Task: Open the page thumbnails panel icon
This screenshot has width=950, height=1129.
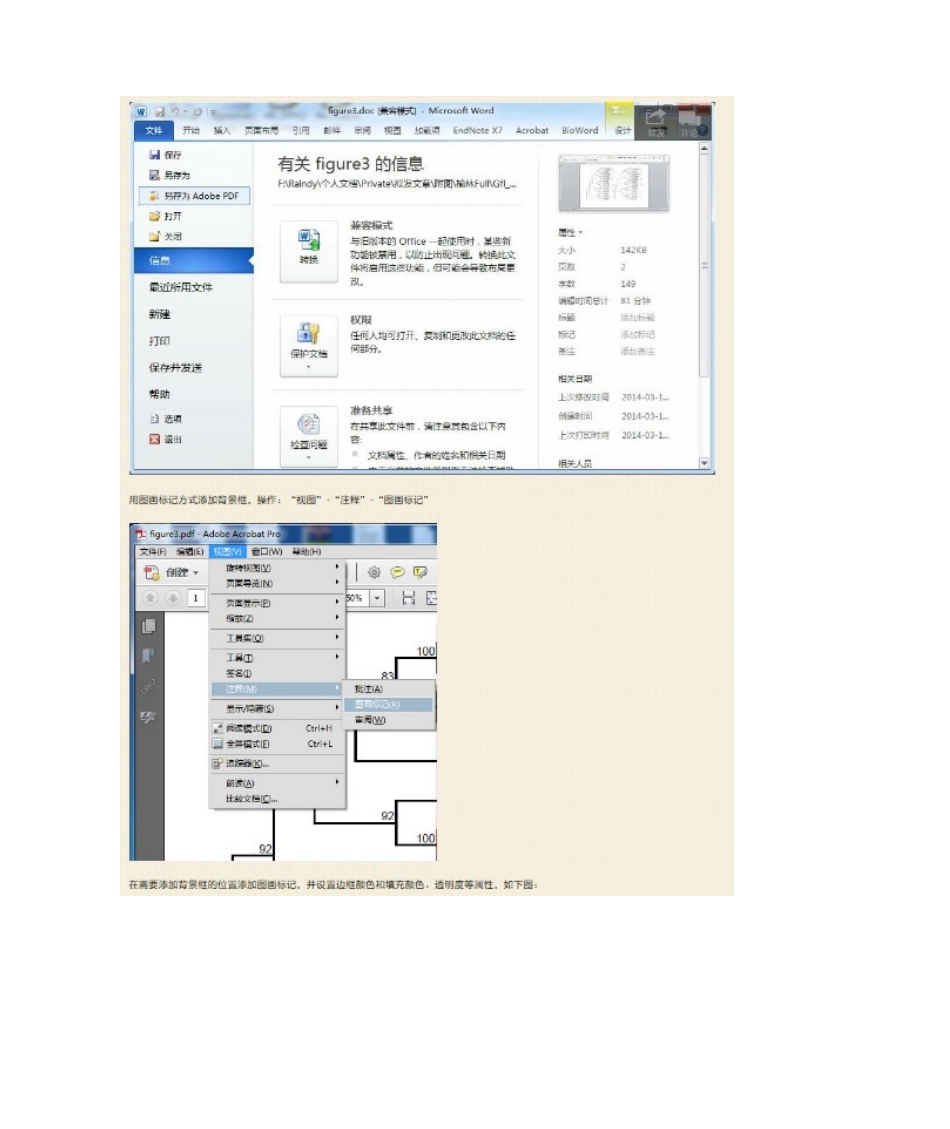Action: pyautogui.click(x=148, y=626)
